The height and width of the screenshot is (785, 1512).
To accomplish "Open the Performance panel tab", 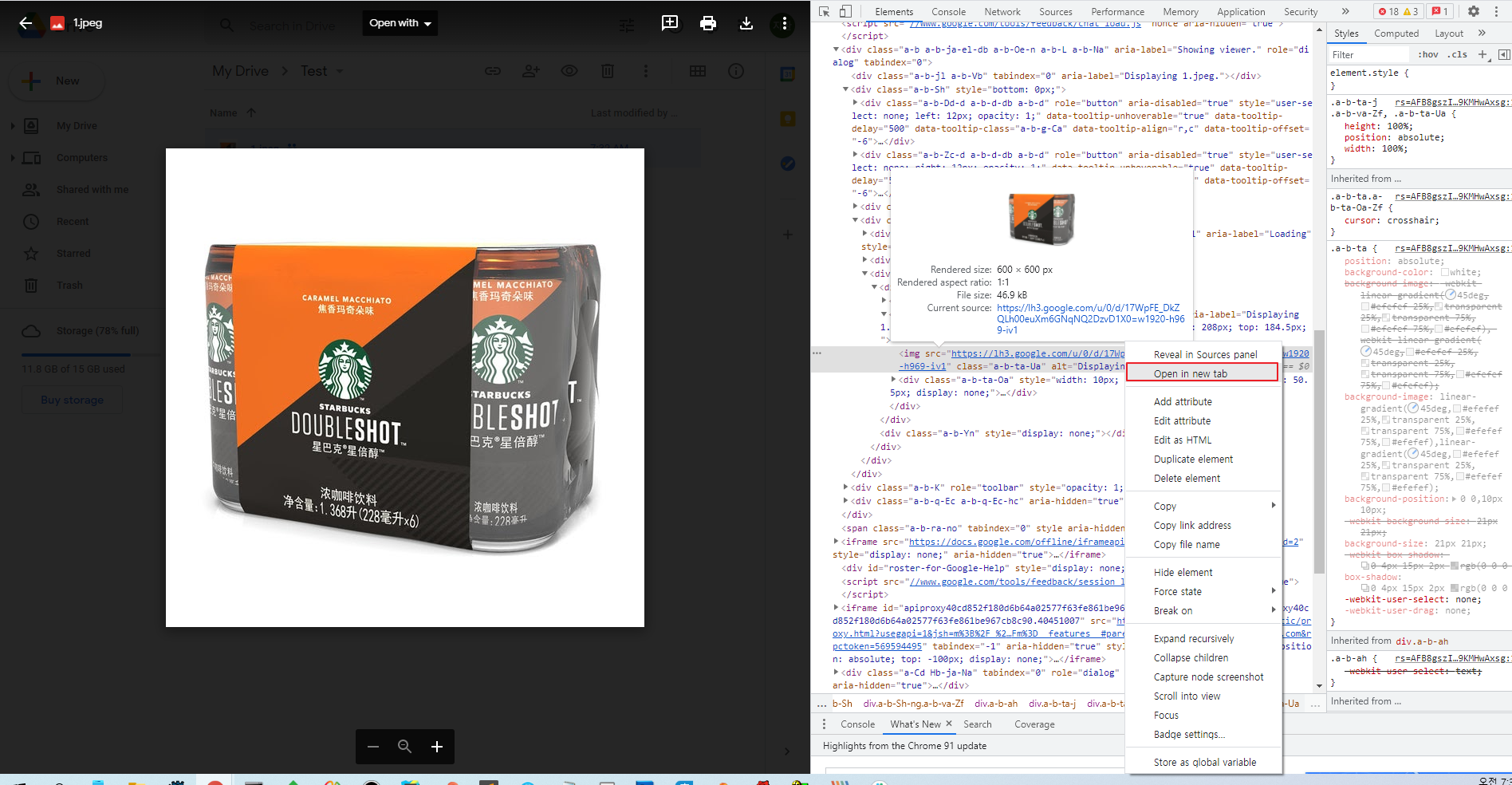I will 1118,12.
